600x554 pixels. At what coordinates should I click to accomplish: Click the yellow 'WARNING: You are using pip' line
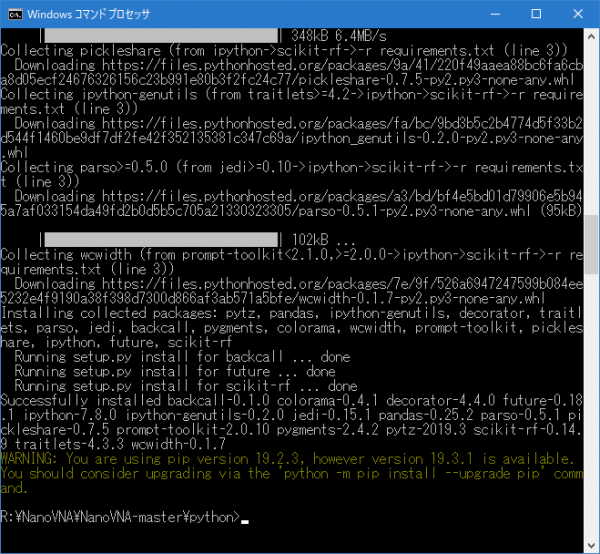click(287, 458)
